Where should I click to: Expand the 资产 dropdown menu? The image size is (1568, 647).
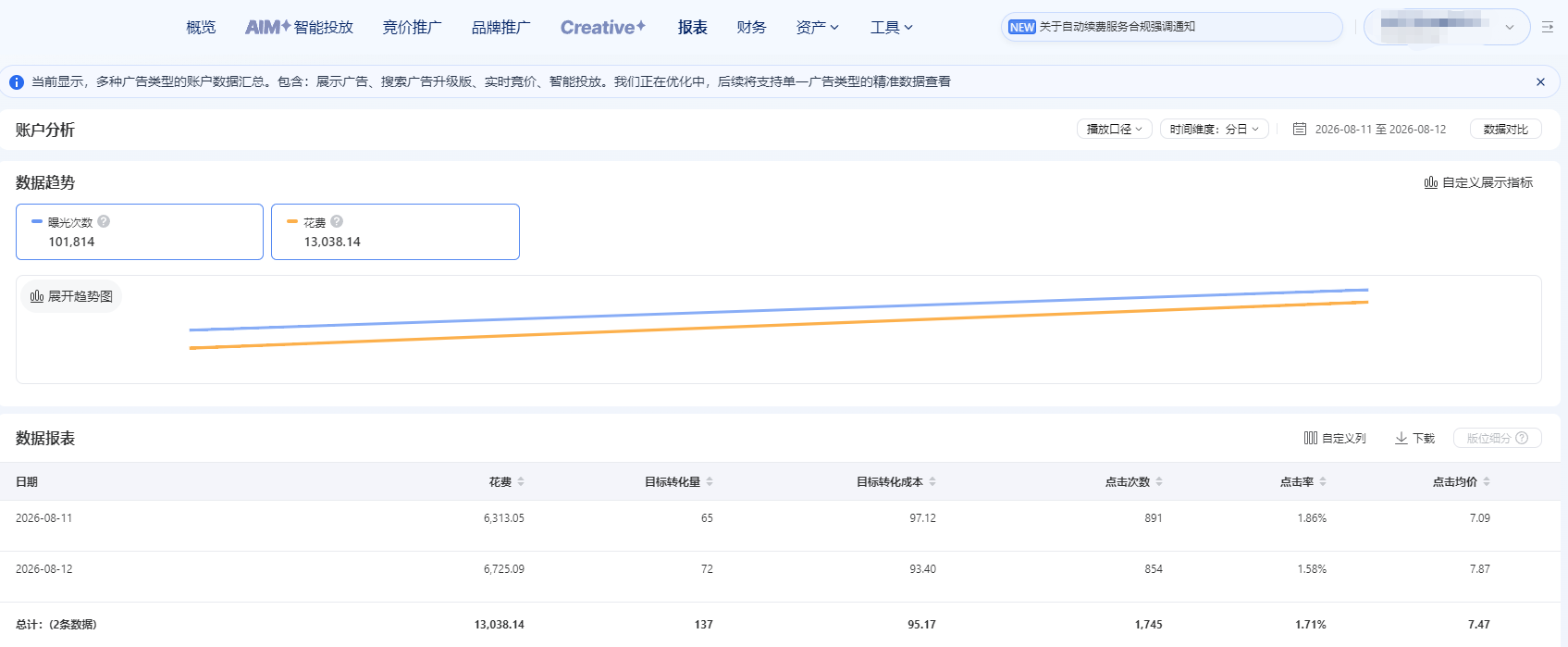pos(818,28)
